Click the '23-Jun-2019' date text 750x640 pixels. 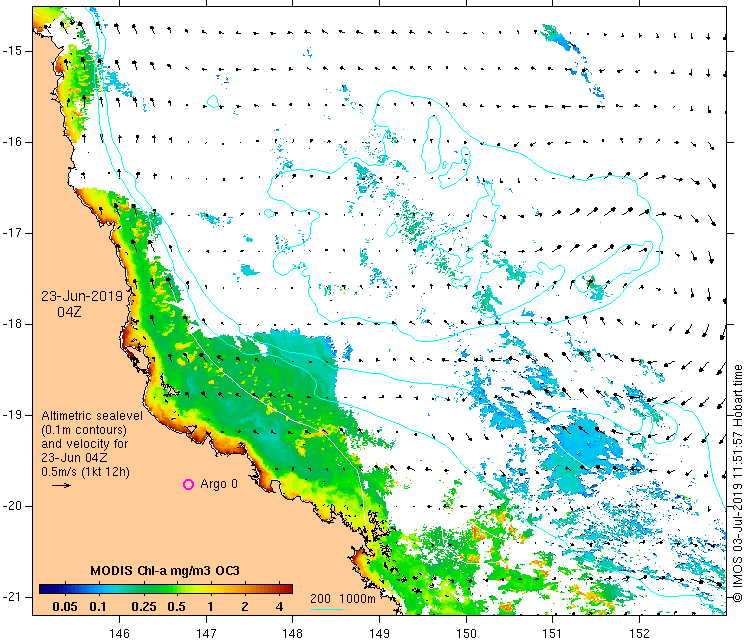pos(82,296)
